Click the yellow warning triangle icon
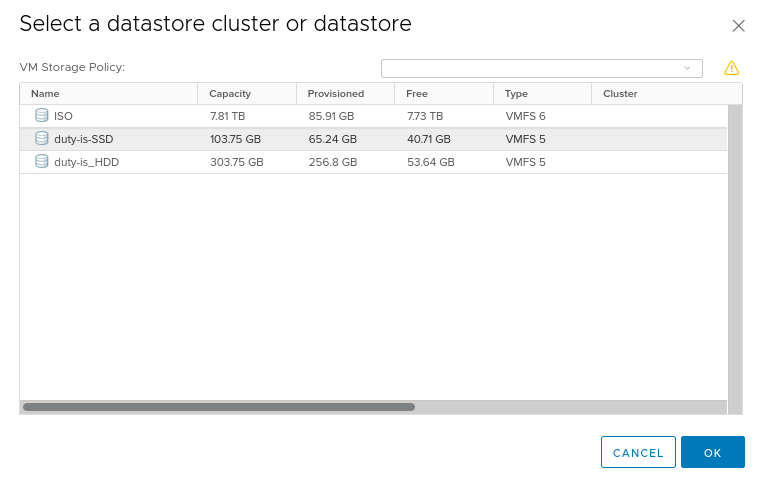Viewport: 764px width, 487px height. coord(731,68)
